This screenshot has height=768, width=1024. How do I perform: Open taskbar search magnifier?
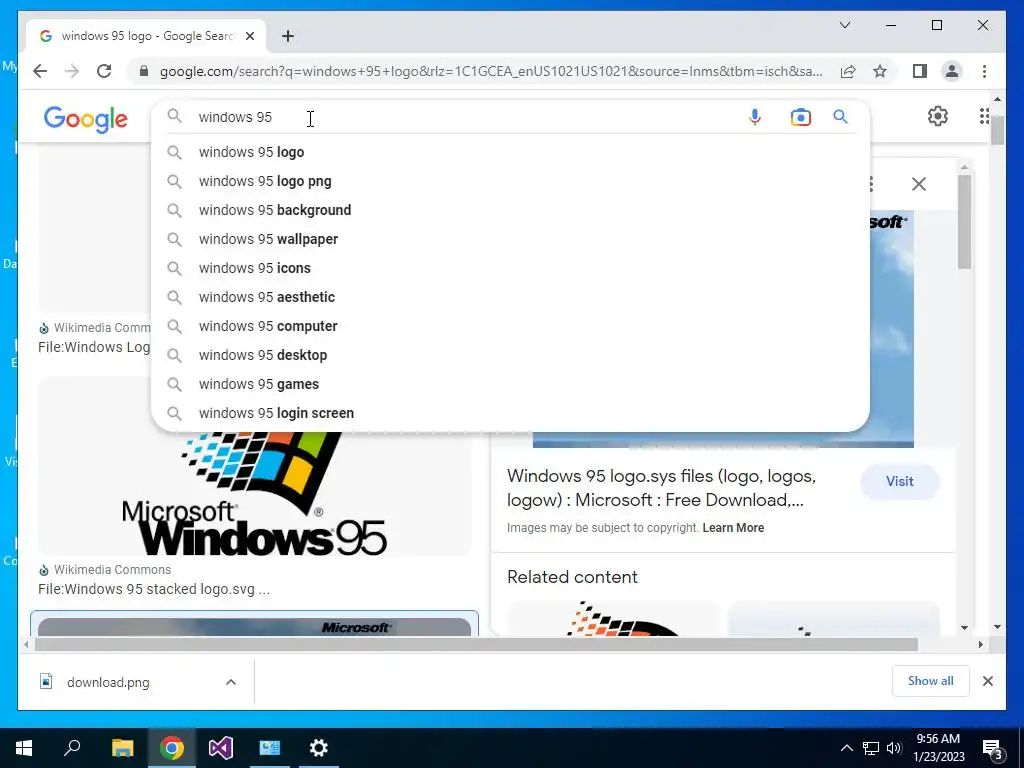(72, 748)
